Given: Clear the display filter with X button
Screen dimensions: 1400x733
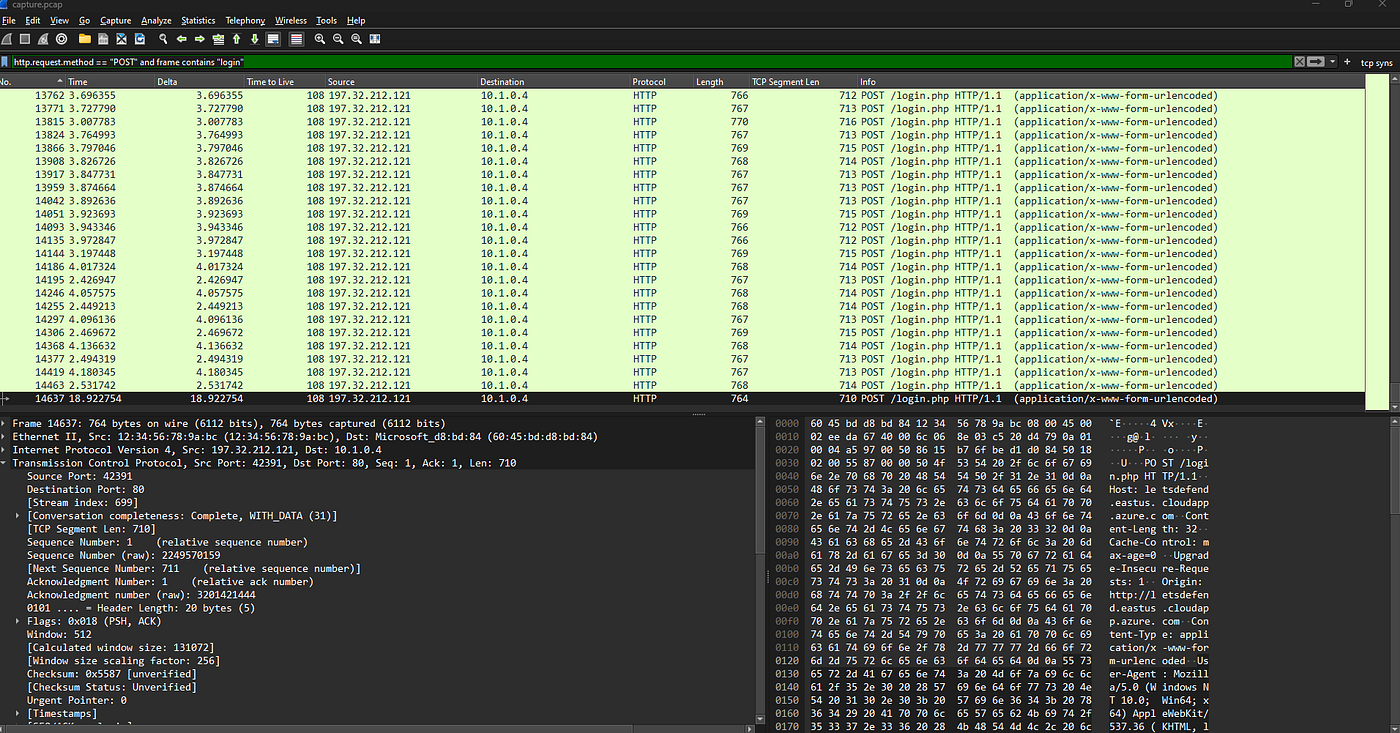Looking at the screenshot, I should coord(1299,62).
